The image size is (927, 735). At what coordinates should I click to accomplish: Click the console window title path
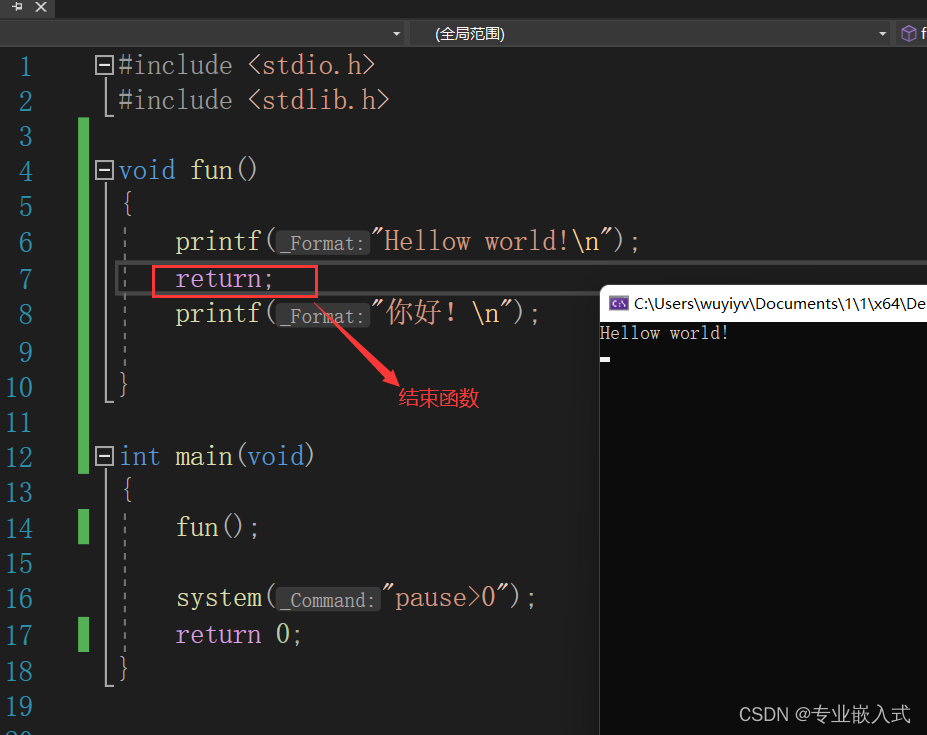pos(780,303)
